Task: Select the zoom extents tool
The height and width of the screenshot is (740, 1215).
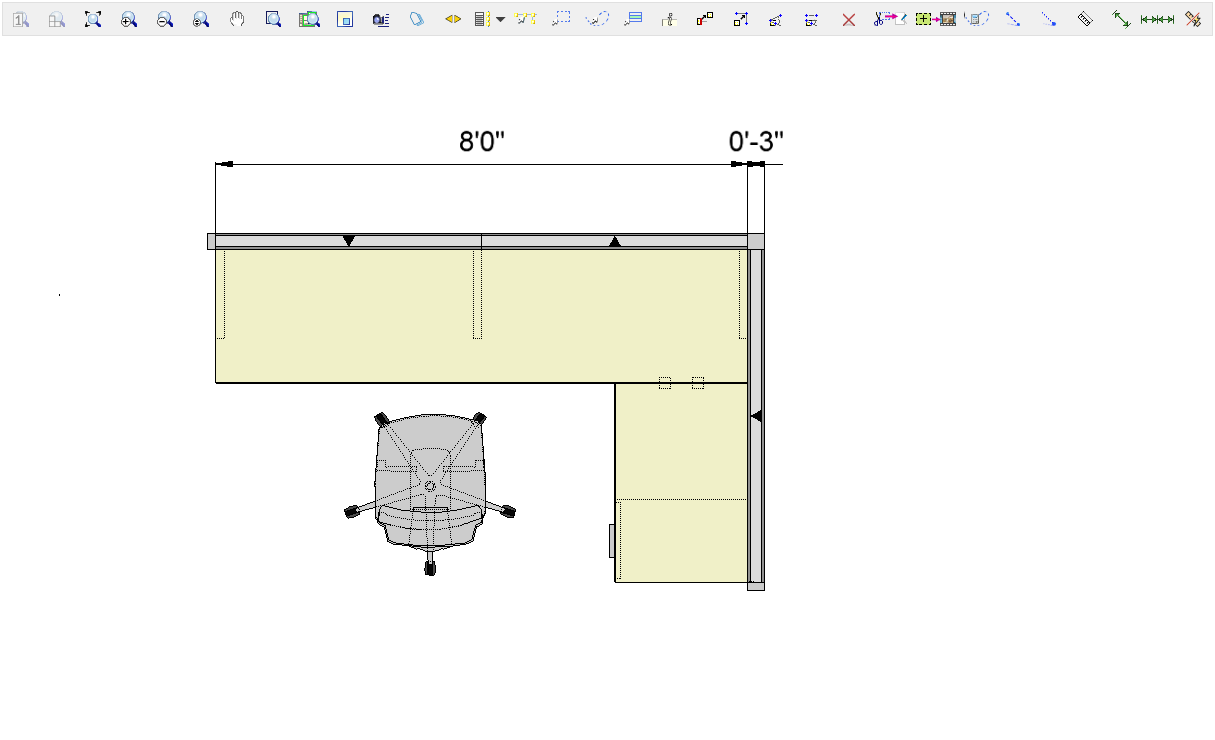Action: point(93,19)
